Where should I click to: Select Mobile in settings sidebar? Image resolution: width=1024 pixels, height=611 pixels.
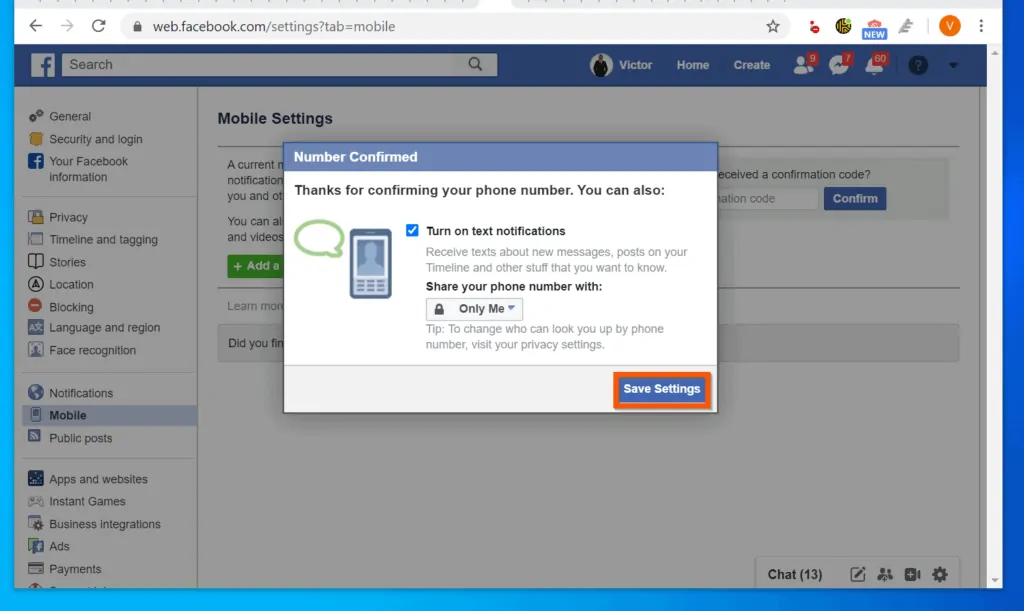(109, 415)
